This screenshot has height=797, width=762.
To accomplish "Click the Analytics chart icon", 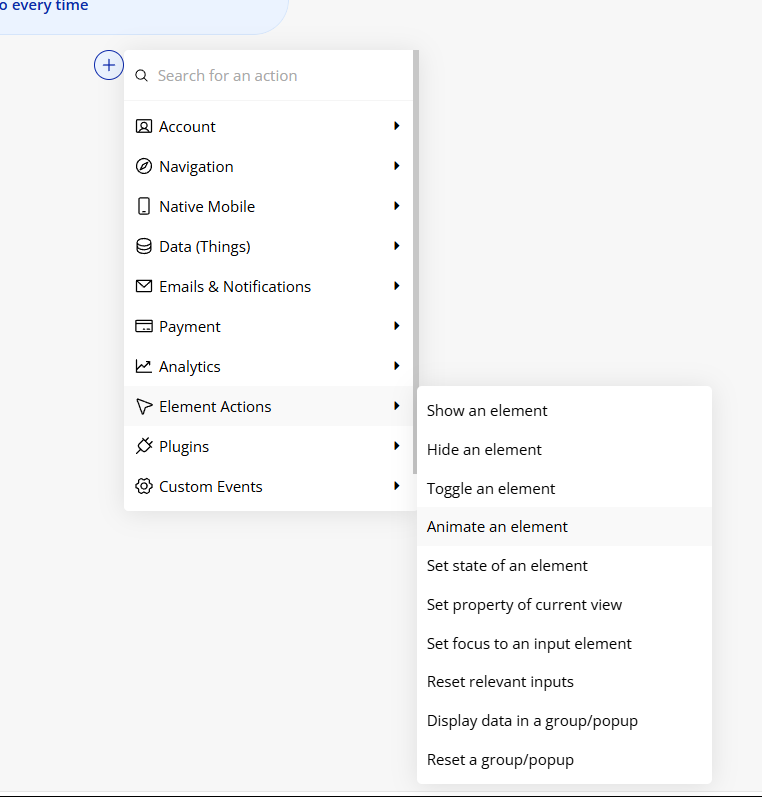I will [144, 366].
